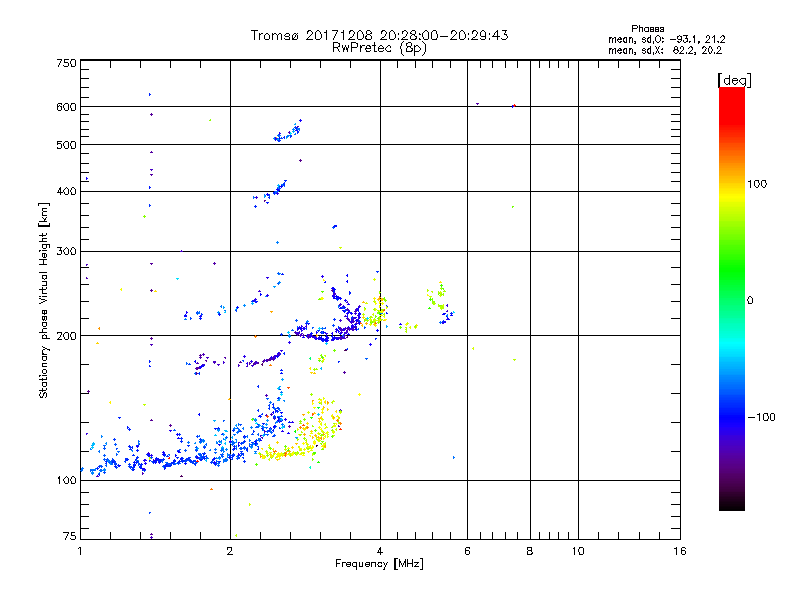Click the x-axis label '8'
Screen dimensions: 800x600
[x=530, y=551]
